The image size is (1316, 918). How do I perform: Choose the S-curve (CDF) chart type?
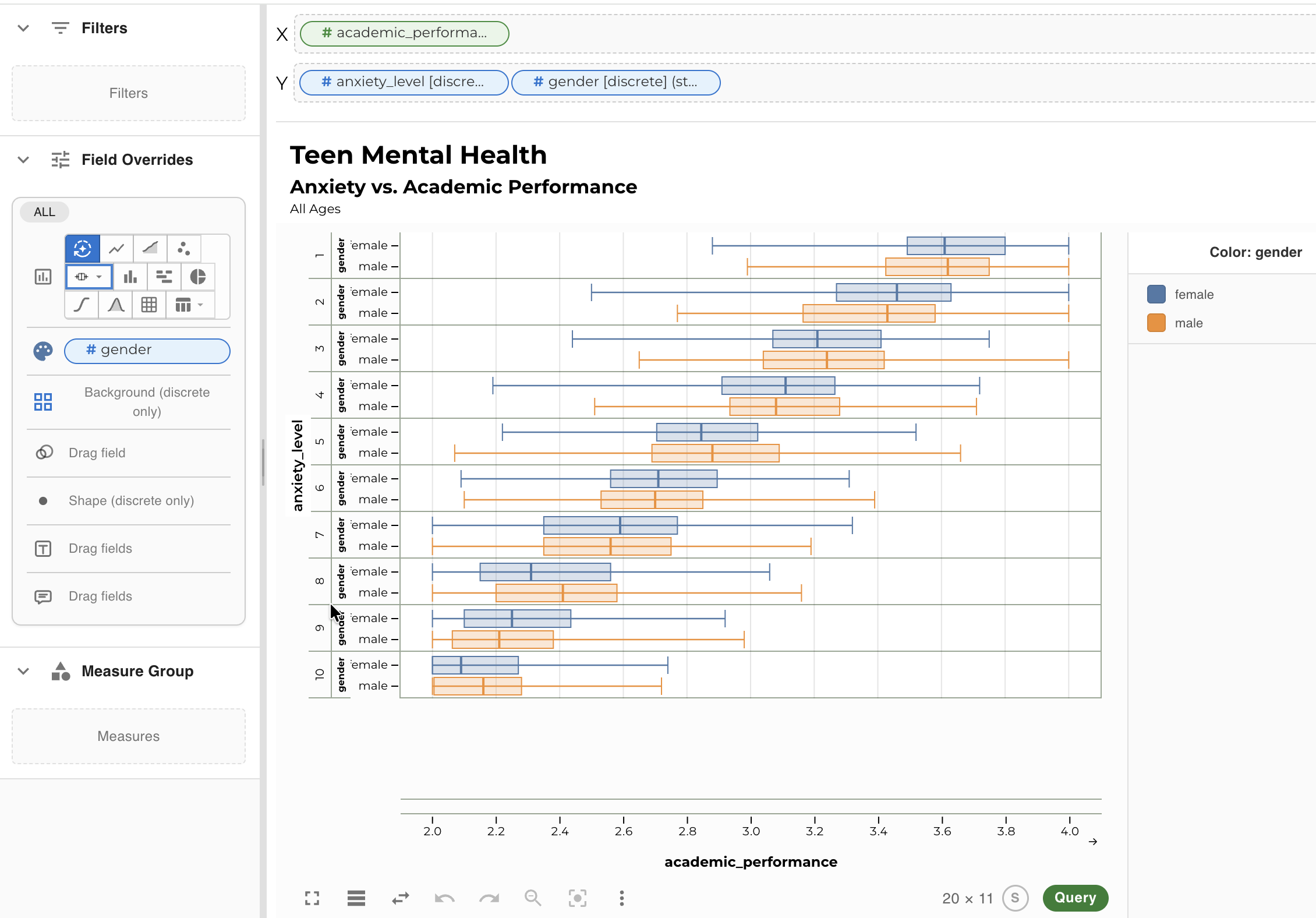tap(82, 305)
